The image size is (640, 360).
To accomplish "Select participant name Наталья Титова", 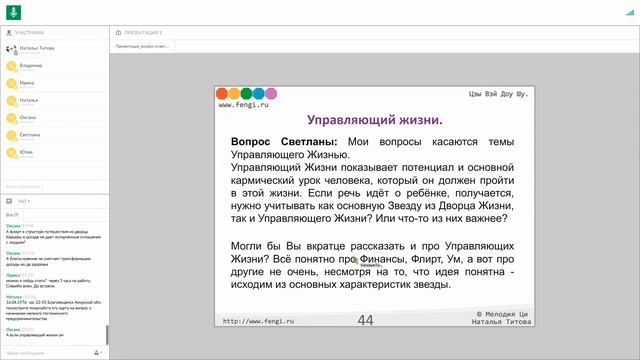I will pos(37,48).
